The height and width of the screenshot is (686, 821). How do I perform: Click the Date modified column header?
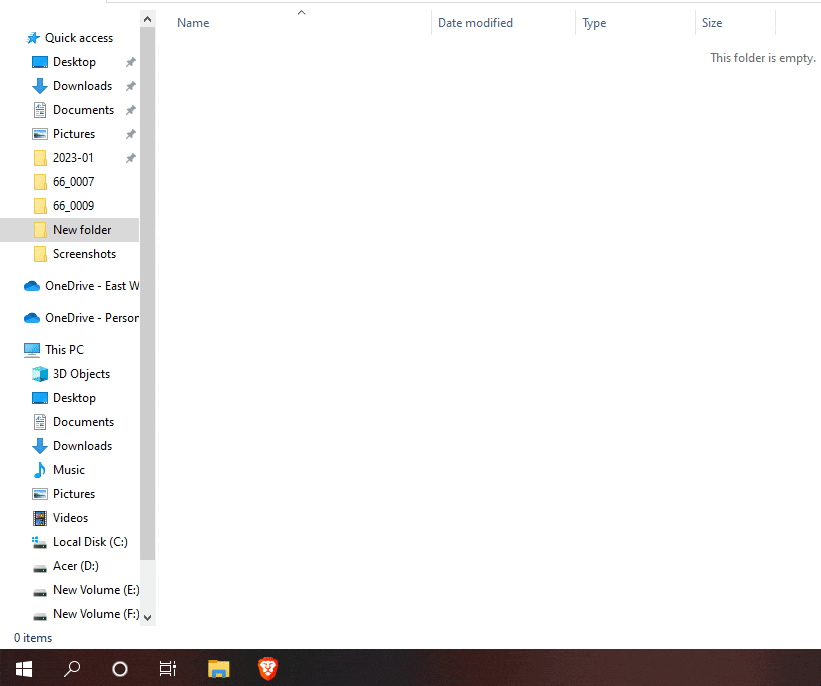(475, 22)
